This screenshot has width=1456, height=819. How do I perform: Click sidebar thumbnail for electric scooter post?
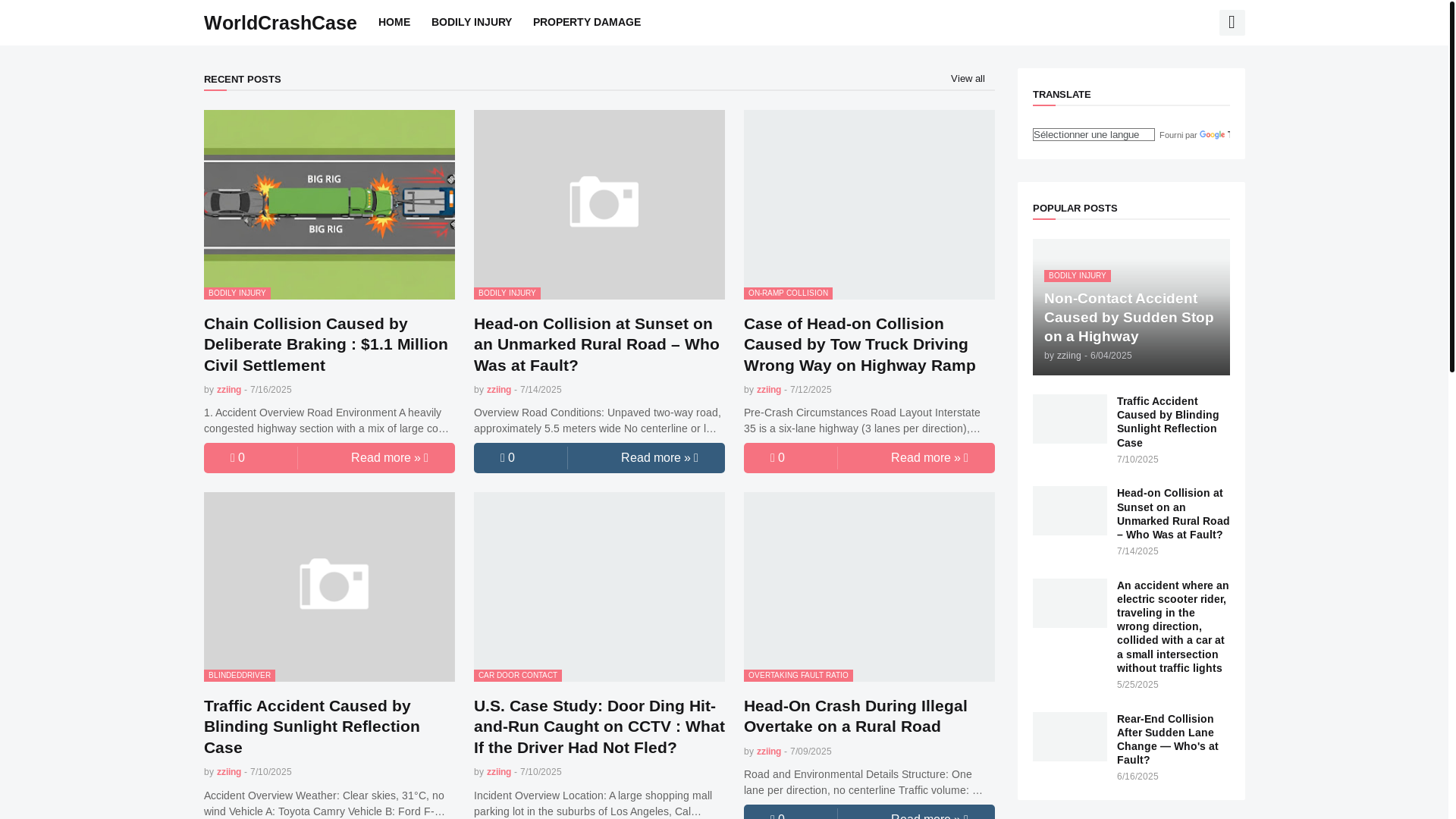(1069, 604)
